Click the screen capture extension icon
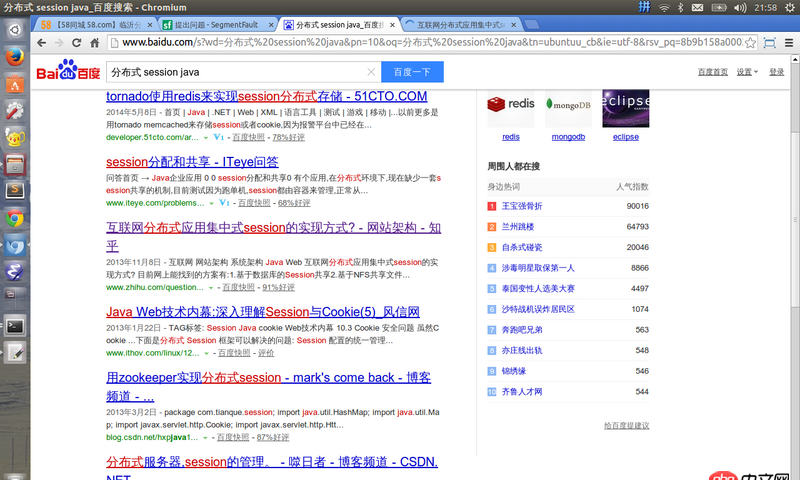Image resolution: width=800 pixels, height=480 pixels. click(769, 43)
